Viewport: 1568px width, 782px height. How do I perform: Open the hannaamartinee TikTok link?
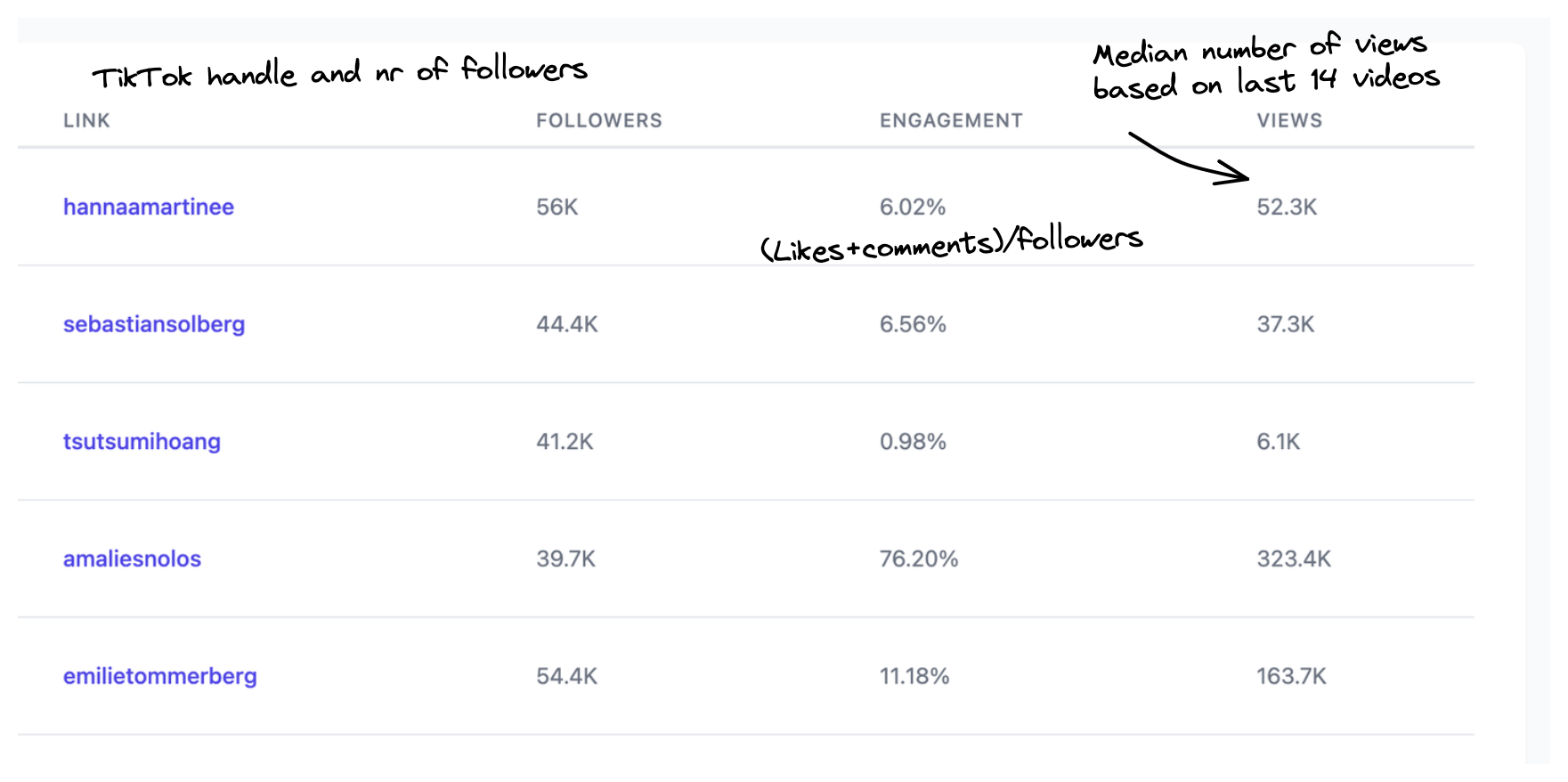click(x=149, y=207)
